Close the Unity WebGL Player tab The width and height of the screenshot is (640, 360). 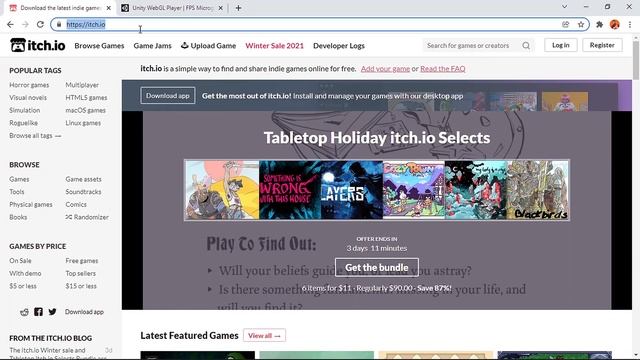(x=221, y=8)
